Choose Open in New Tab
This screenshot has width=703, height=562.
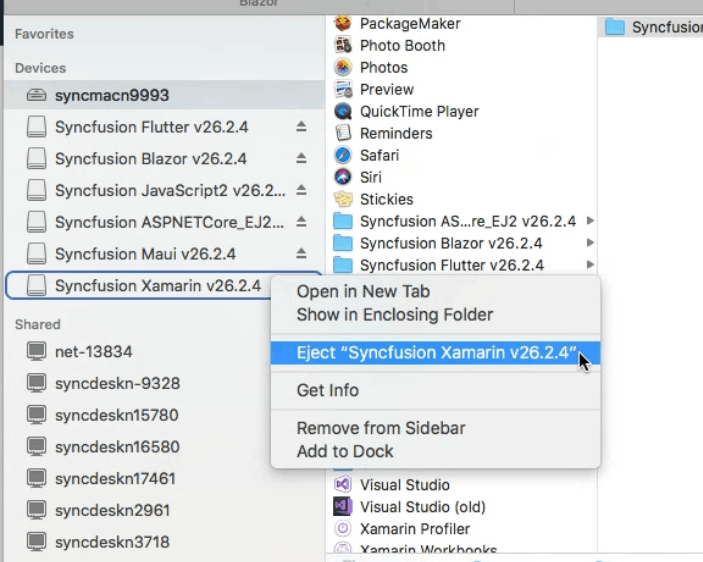tap(435, 291)
